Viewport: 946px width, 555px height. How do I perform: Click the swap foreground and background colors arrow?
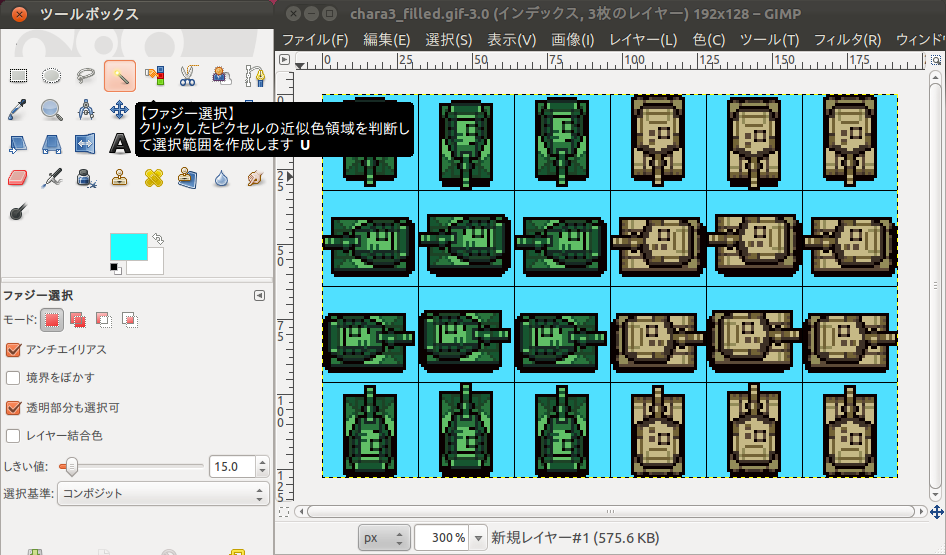158,239
